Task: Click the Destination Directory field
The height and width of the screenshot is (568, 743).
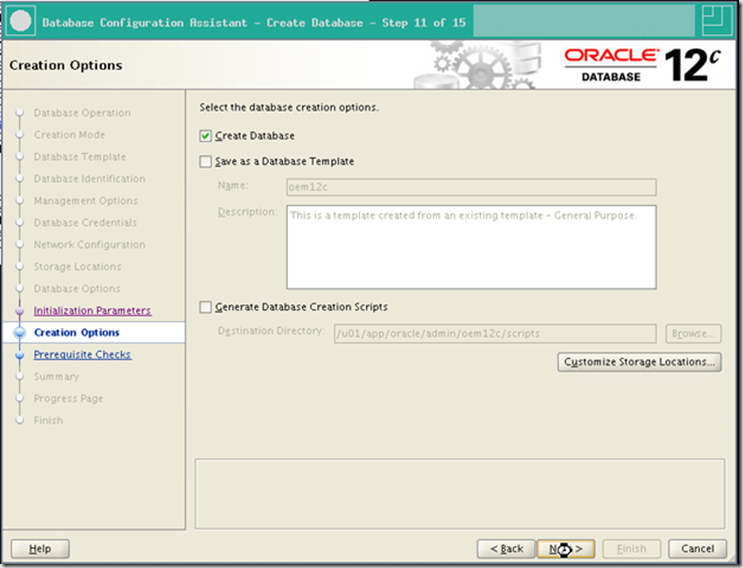Action: (x=495, y=334)
